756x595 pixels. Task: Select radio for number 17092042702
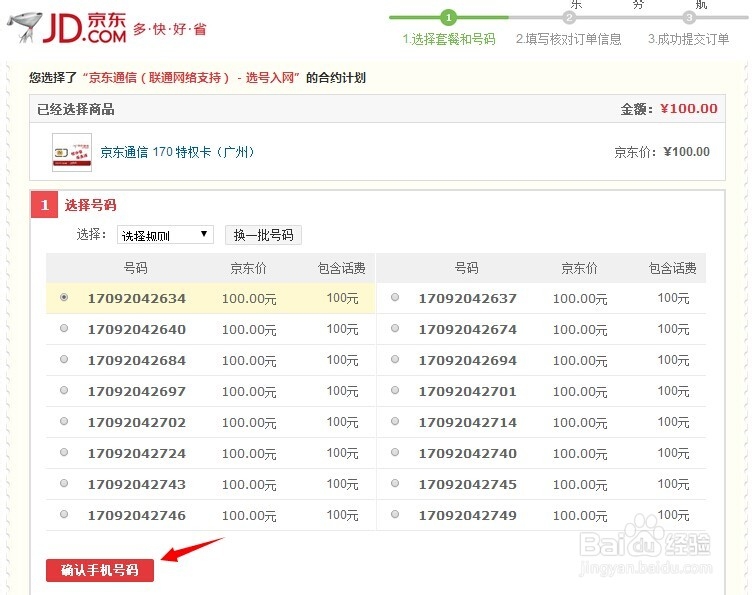[64, 421]
